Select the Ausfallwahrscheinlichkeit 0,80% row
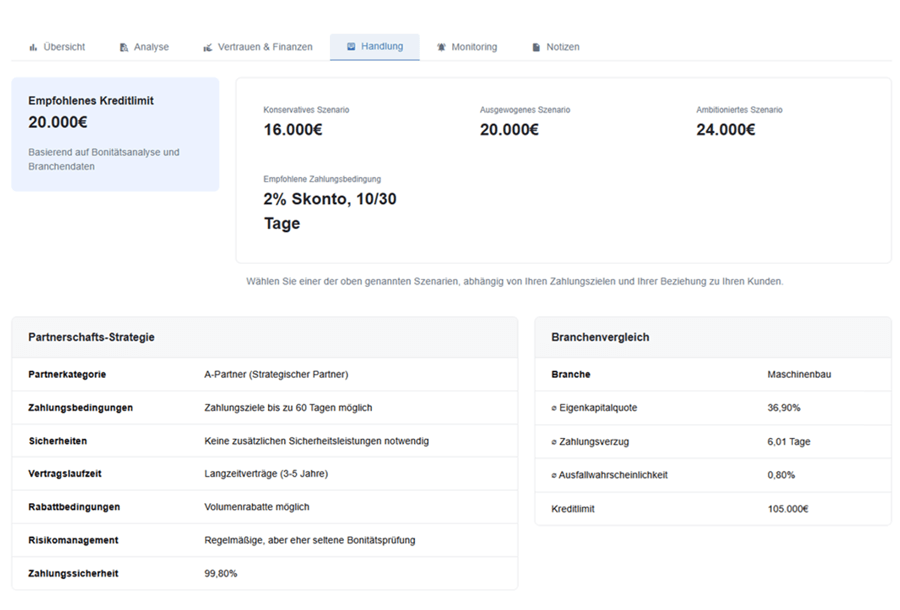The height and width of the screenshot is (610, 900). 712,475
